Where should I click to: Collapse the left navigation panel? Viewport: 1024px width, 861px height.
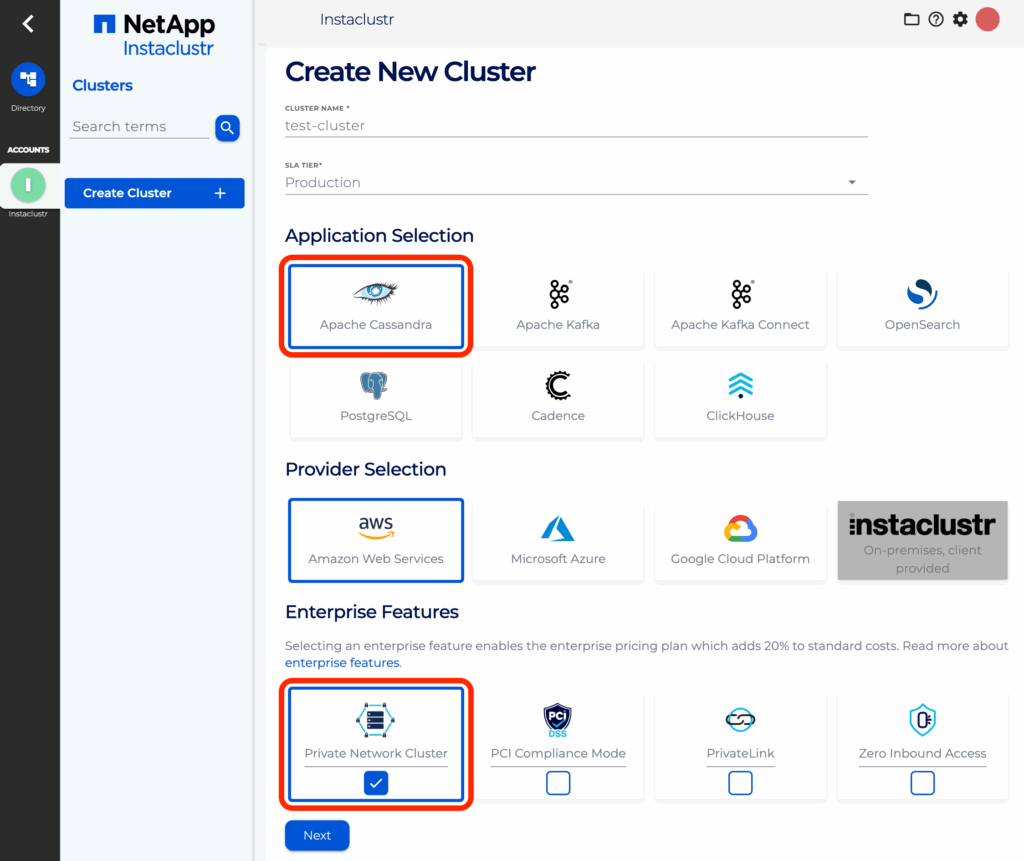[x=29, y=22]
